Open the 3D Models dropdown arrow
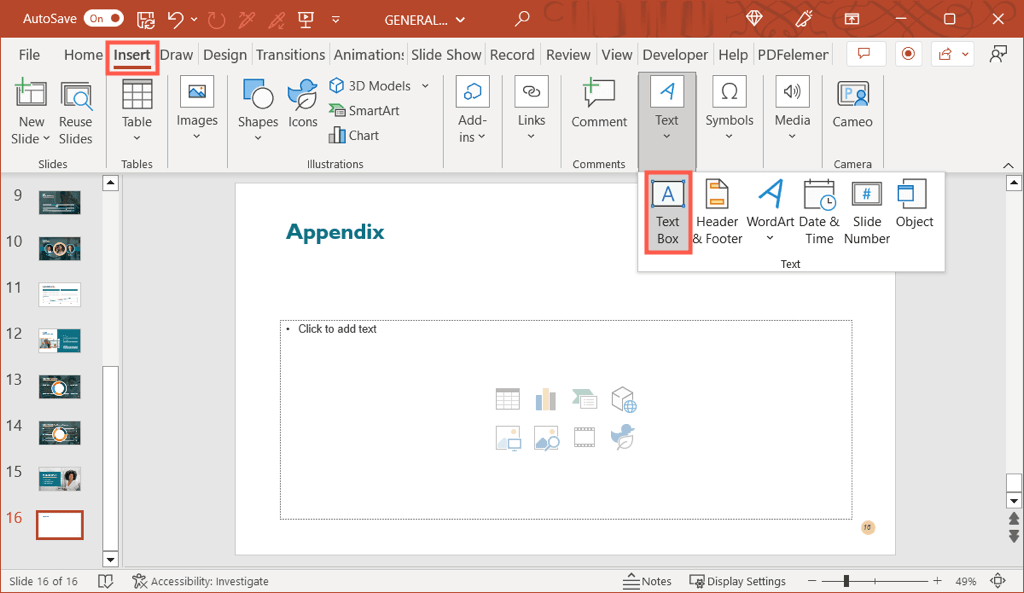Screen dimensions: 1024x593 [425, 86]
